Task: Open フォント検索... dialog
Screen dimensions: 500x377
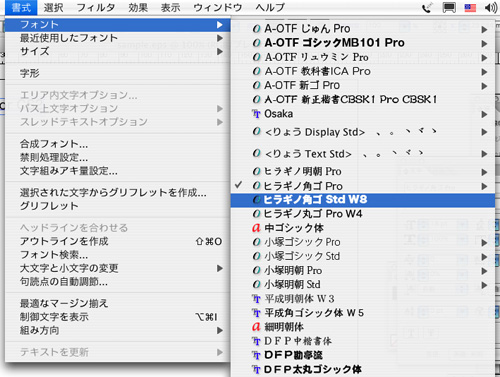Action: point(118,255)
